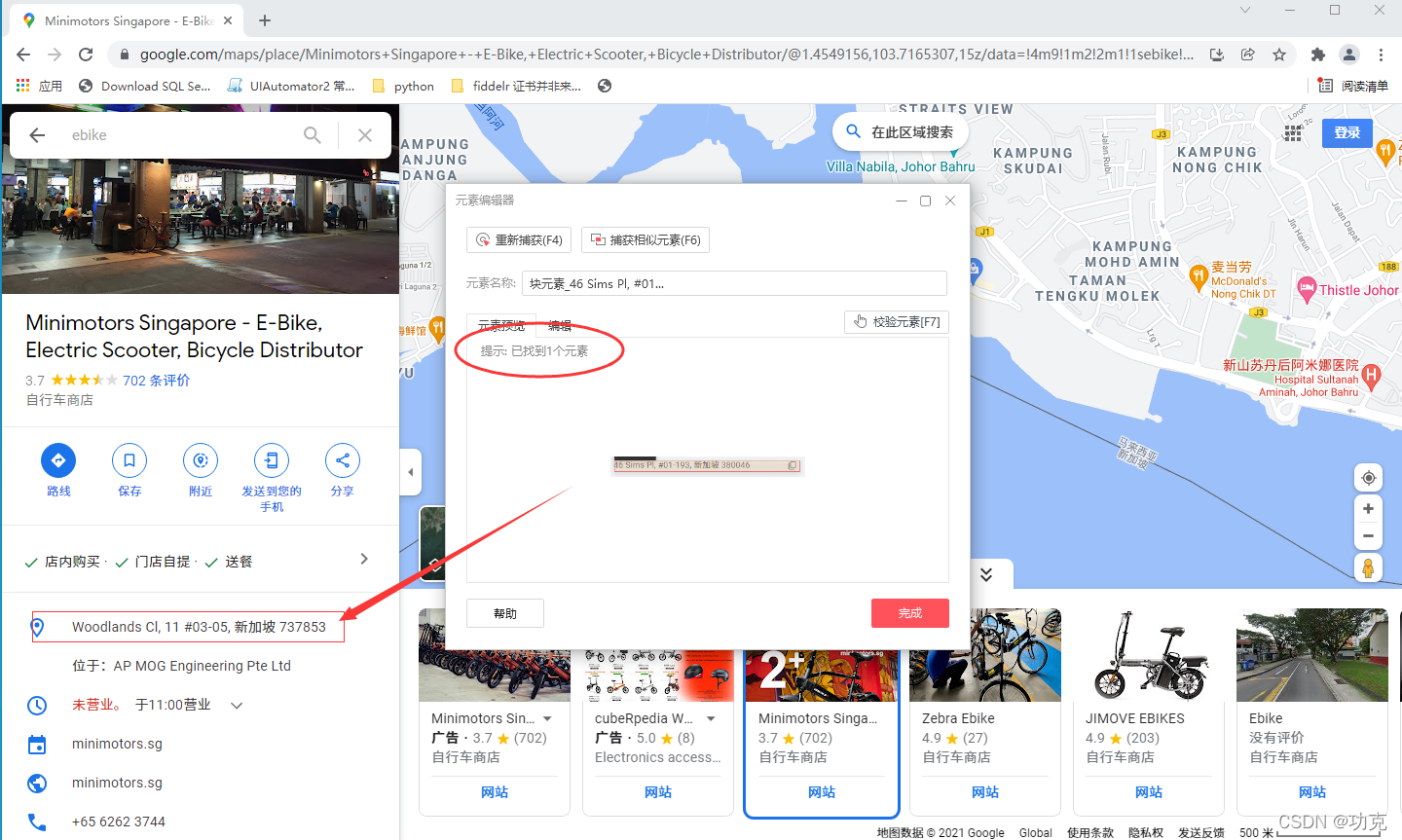Switch to 元素预览 tab in element editor
This screenshot has height=840, width=1402.
click(x=500, y=326)
